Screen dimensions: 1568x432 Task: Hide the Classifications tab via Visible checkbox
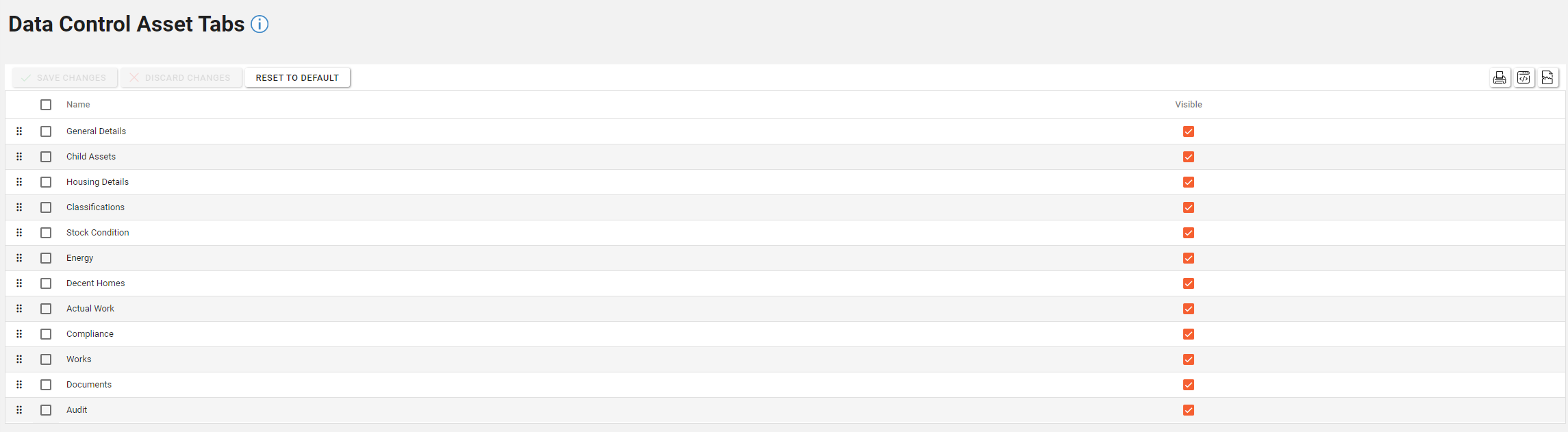(1189, 207)
